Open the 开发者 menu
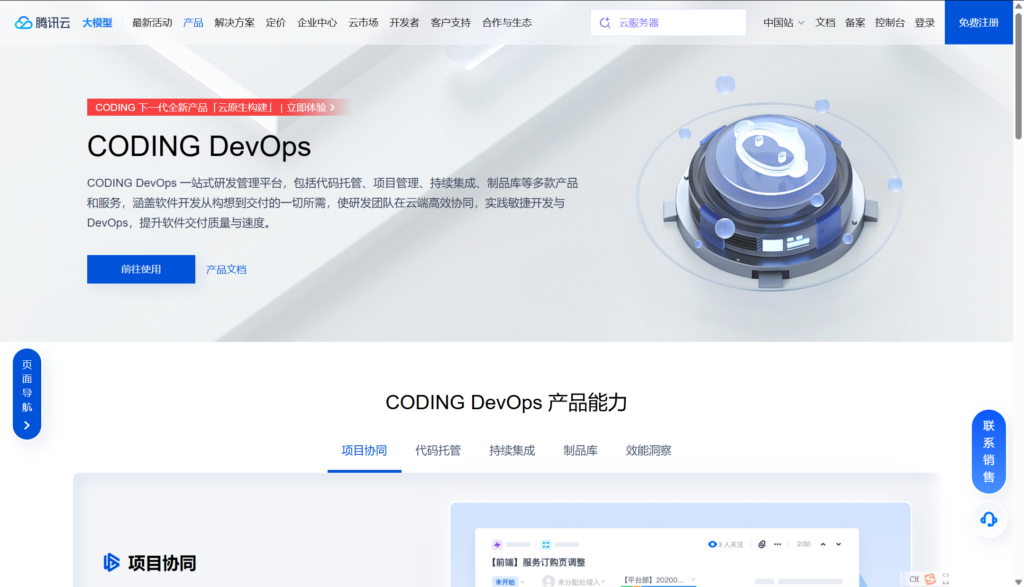Viewport: 1024px width, 587px height. [x=404, y=23]
